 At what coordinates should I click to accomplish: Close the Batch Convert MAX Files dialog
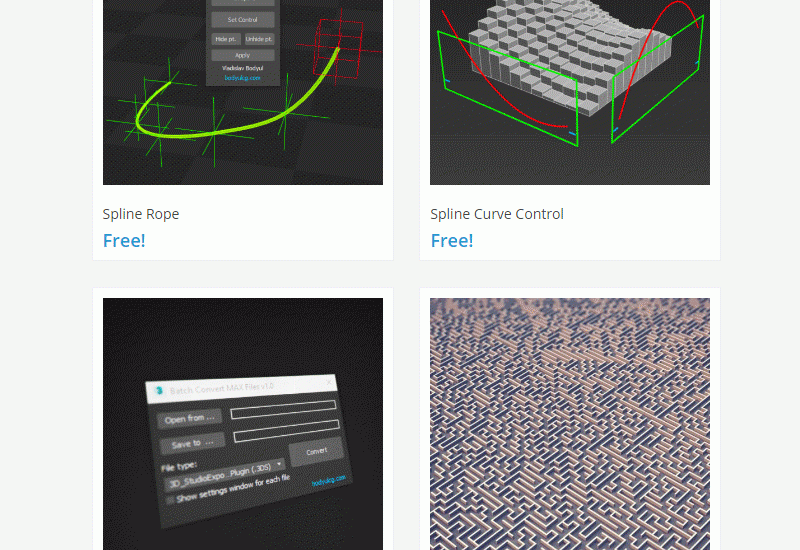[330, 382]
